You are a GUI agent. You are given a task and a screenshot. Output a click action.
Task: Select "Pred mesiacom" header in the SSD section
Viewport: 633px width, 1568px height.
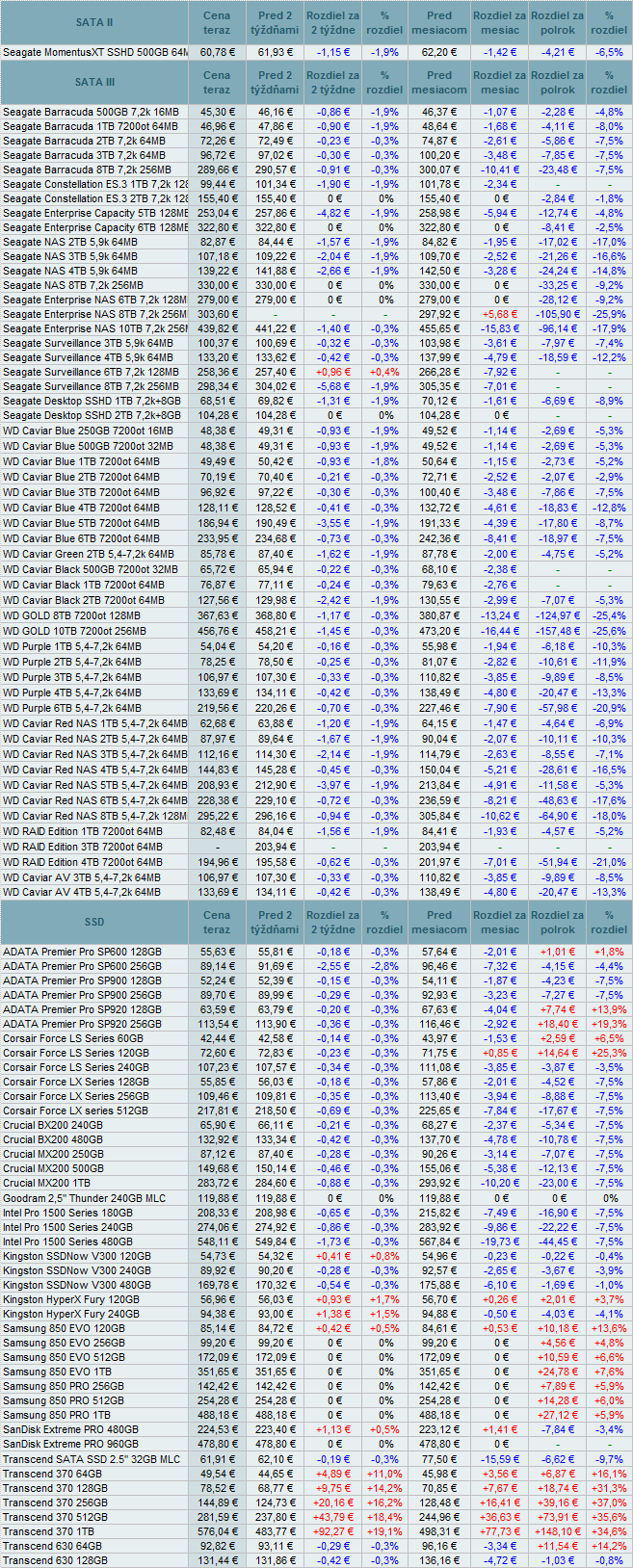[x=439, y=922]
